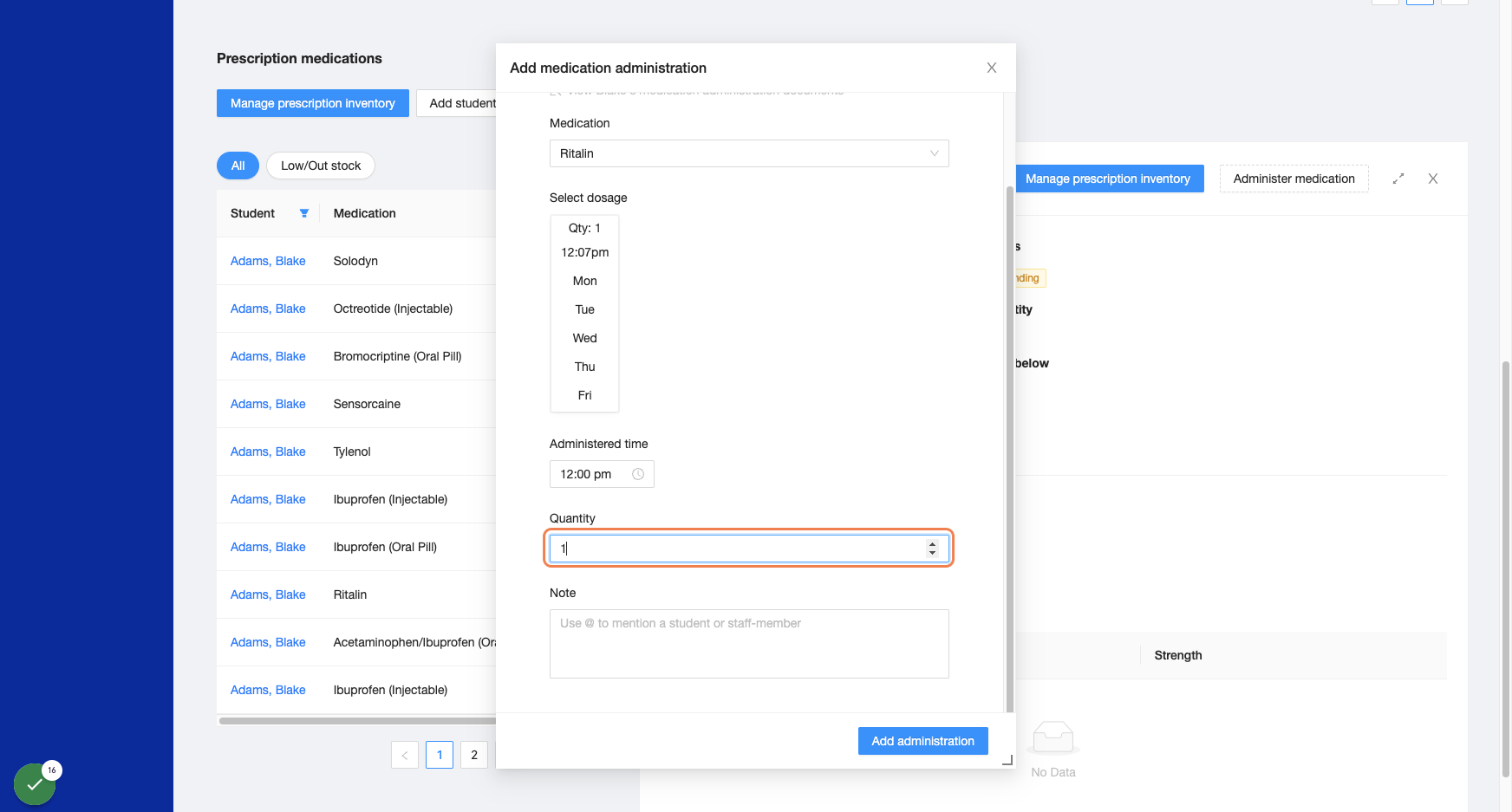Viewport: 1512px width, 812px height.
Task: Open the Student column filter icon
Action: pos(304,213)
